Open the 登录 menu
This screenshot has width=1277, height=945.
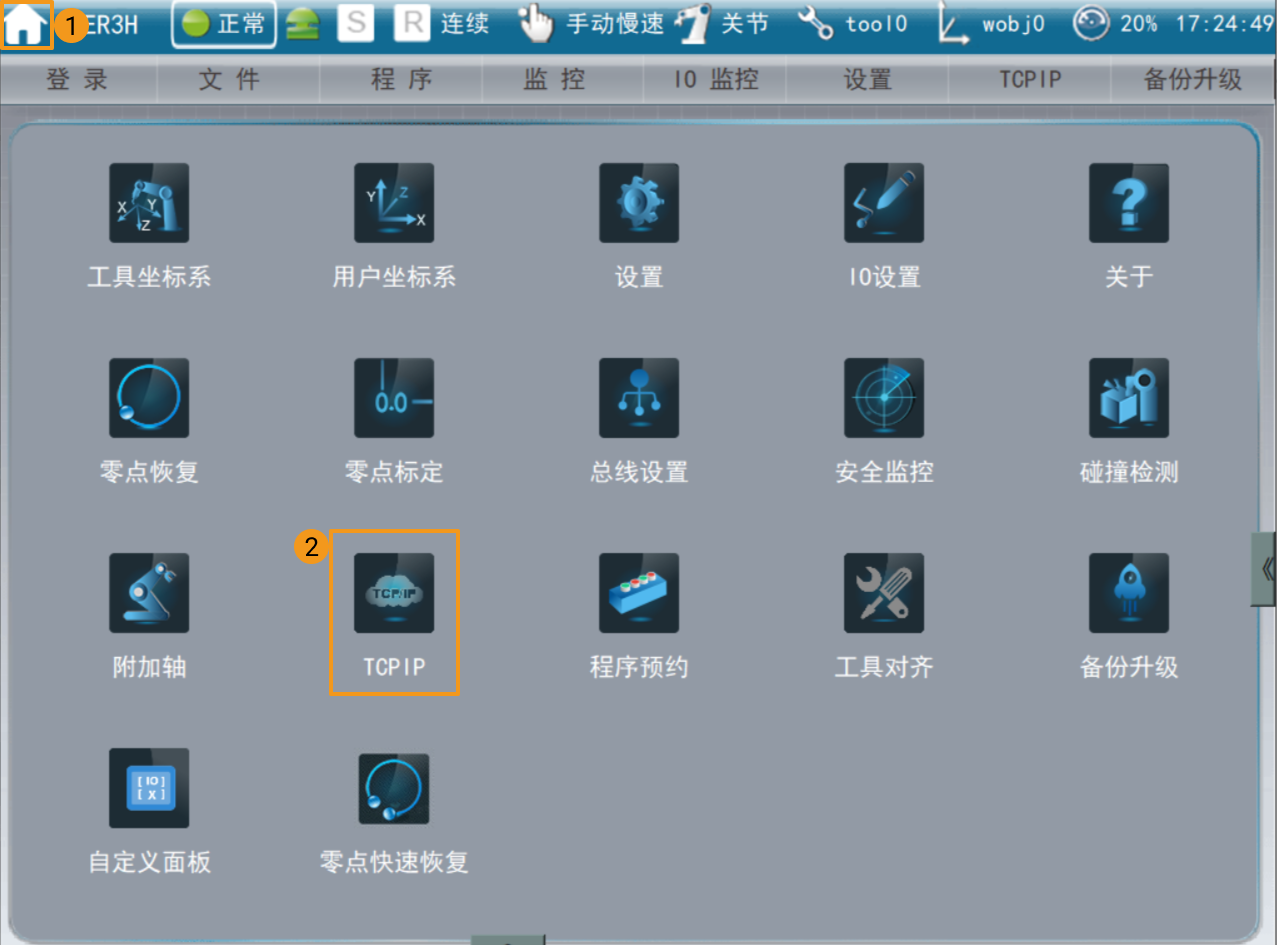(77, 80)
